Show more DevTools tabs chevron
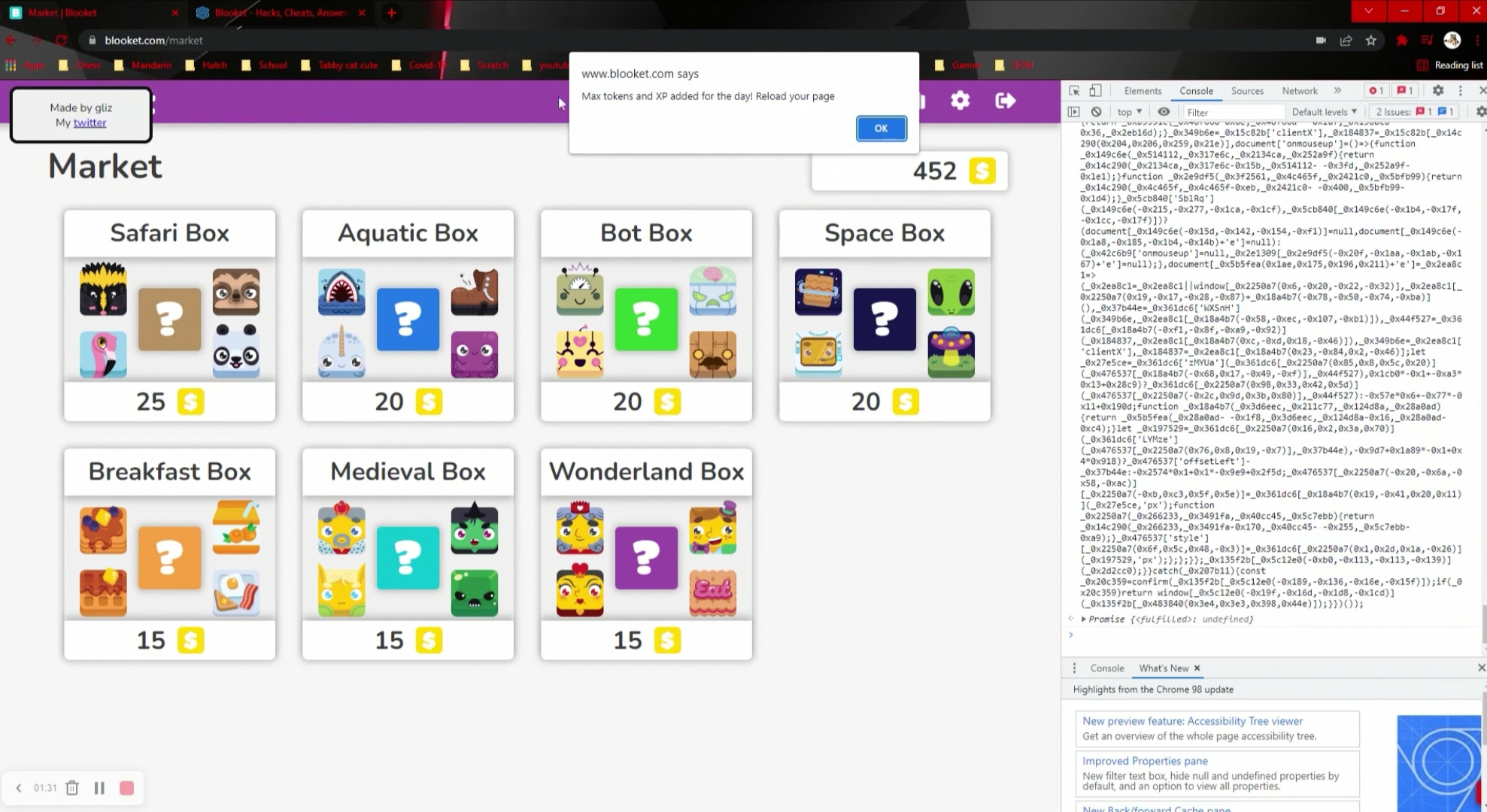Image resolution: width=1487 pixels, height=812 pixels. [1337, 90]
